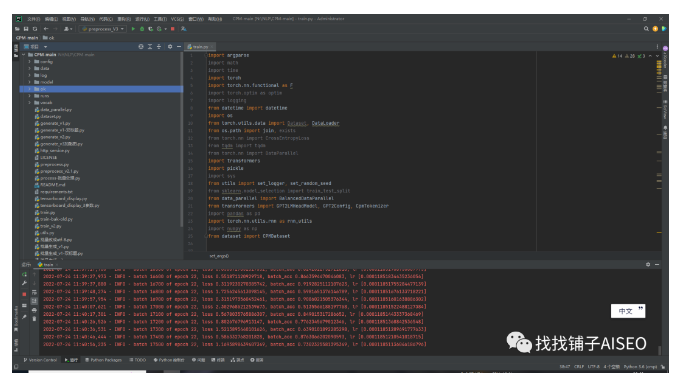This screenshot has width=684, height=383.
Task: Click the project tree vertical scrollbar
Action: pos(181,140)
